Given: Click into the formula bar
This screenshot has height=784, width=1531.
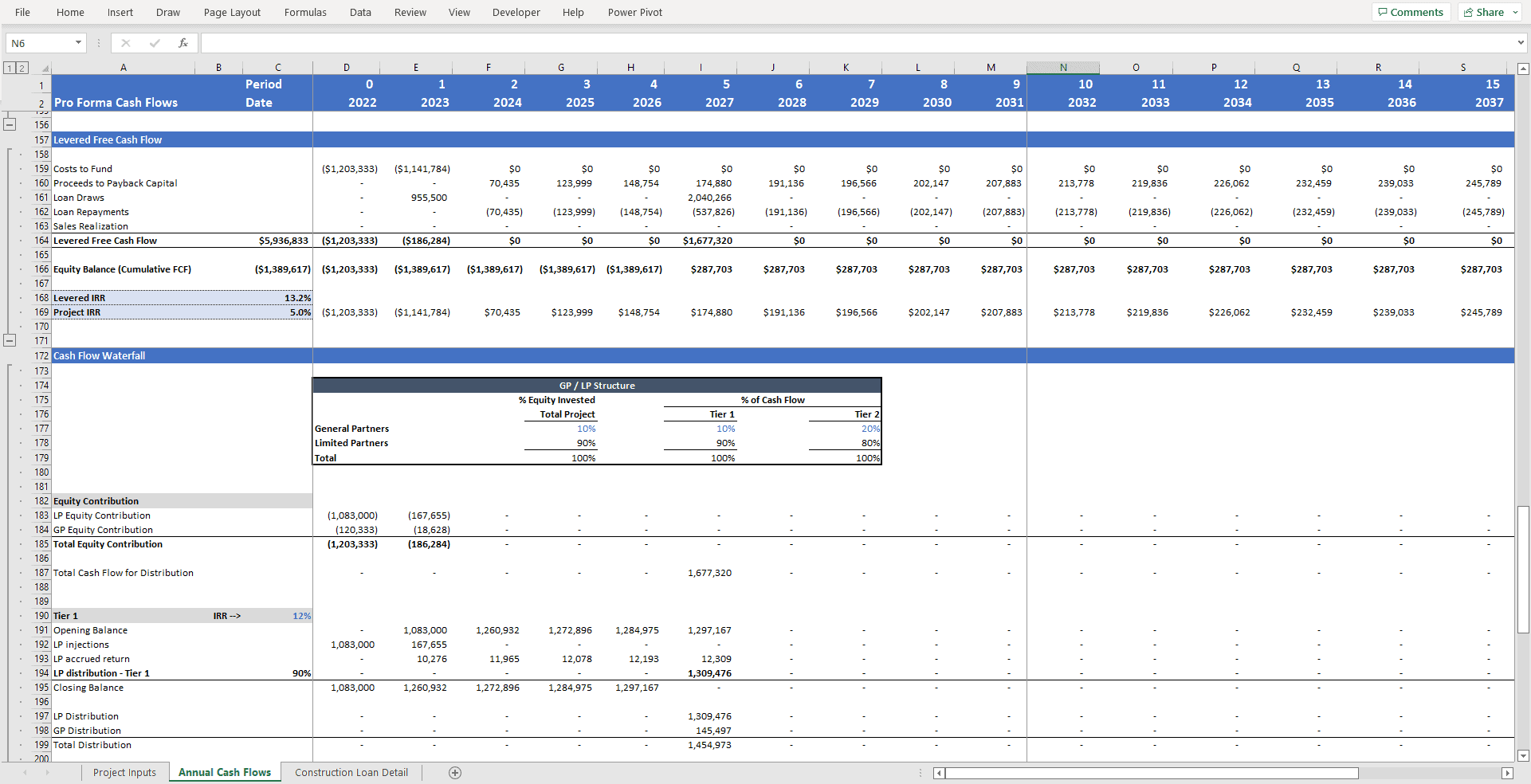Looking at the screenshot, I should 857,43.
